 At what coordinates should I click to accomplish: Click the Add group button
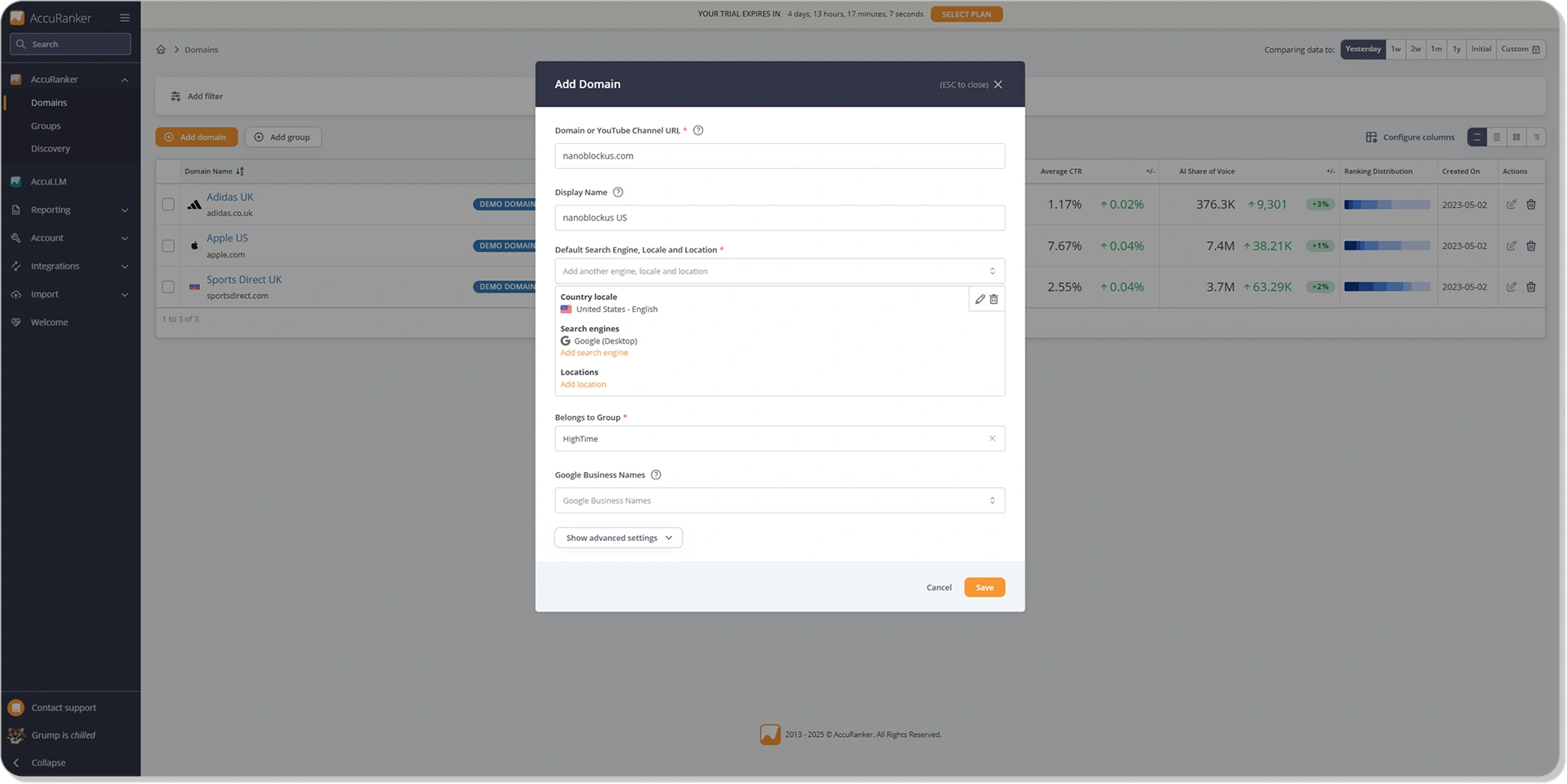(283, 137)
